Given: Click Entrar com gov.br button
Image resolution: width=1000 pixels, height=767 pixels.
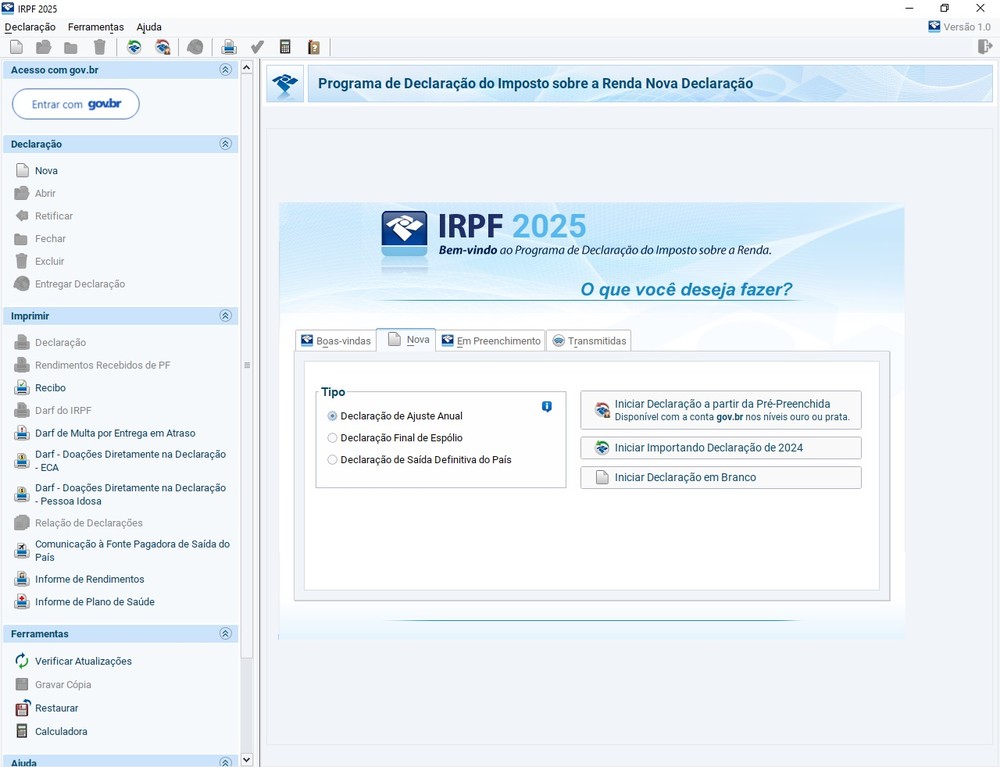Looking at the screenshot, I should tap(76, 104).
